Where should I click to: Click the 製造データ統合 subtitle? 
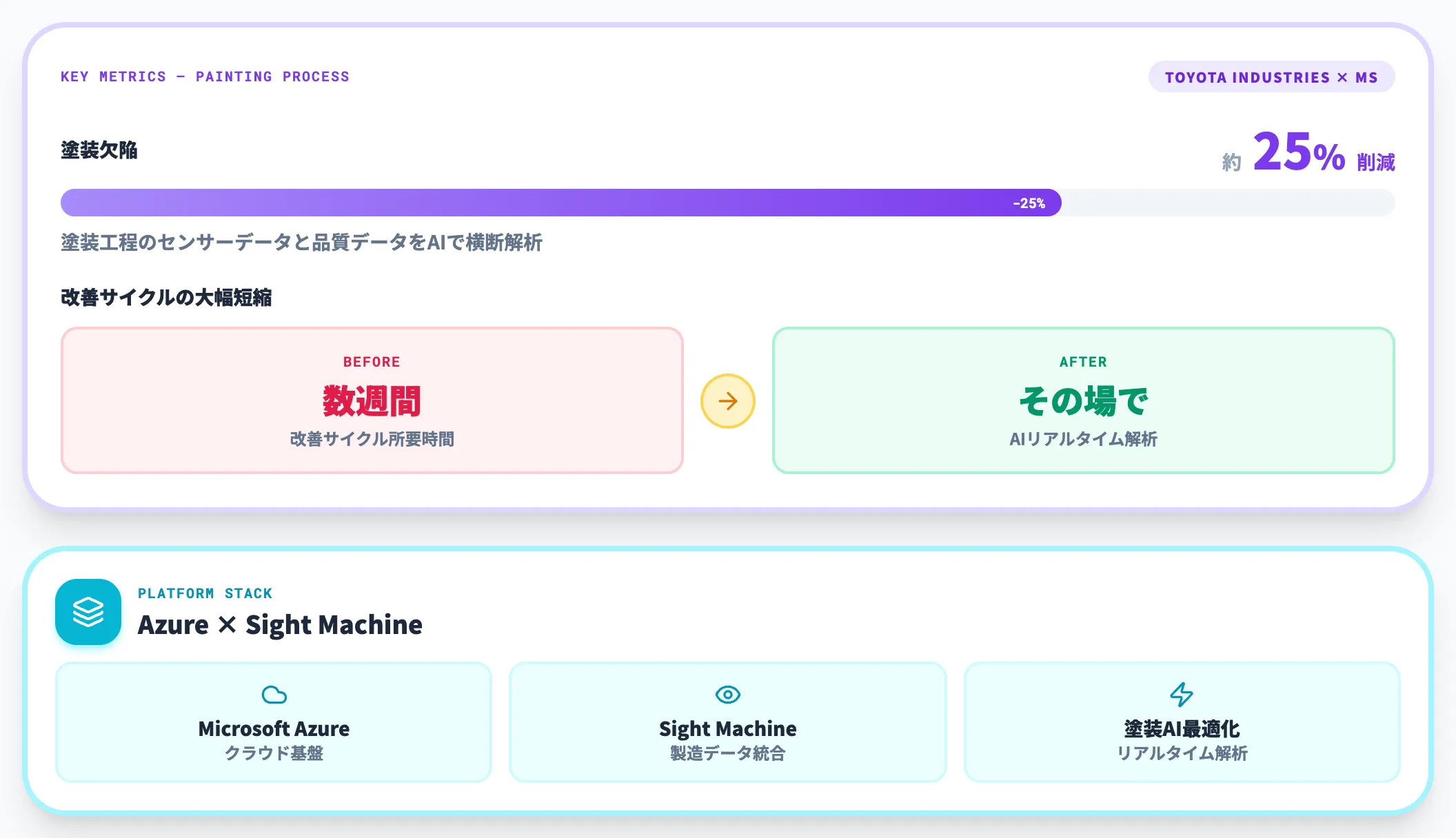[728, 753]
